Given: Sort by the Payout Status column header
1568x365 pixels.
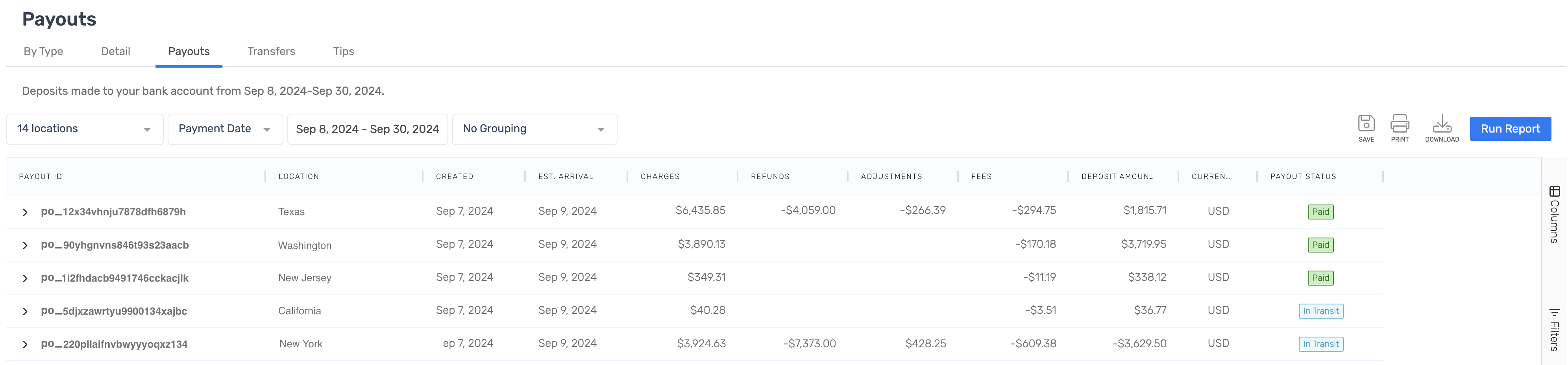Looking at the screenshot, I should click(1303, 177).
